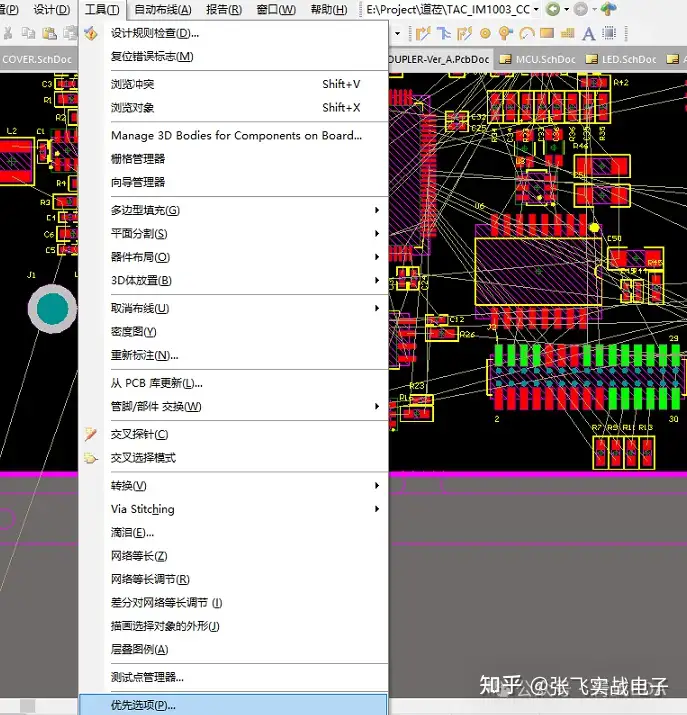687x715 pixels.
Task: Open the project path dropdown arrow
Action: click(537, 10)
